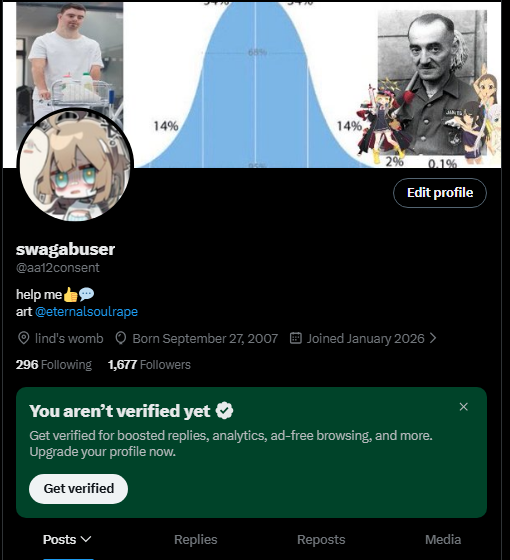Click the birthday balloon icon
This screenshot has width=510, height=560.
pos(121,338)
